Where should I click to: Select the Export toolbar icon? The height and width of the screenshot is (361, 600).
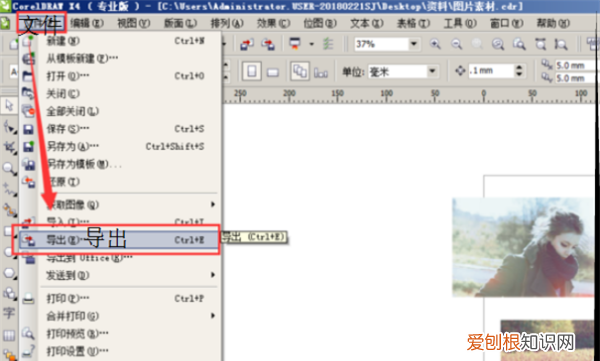pyautogui.click(x=268, y=44)
